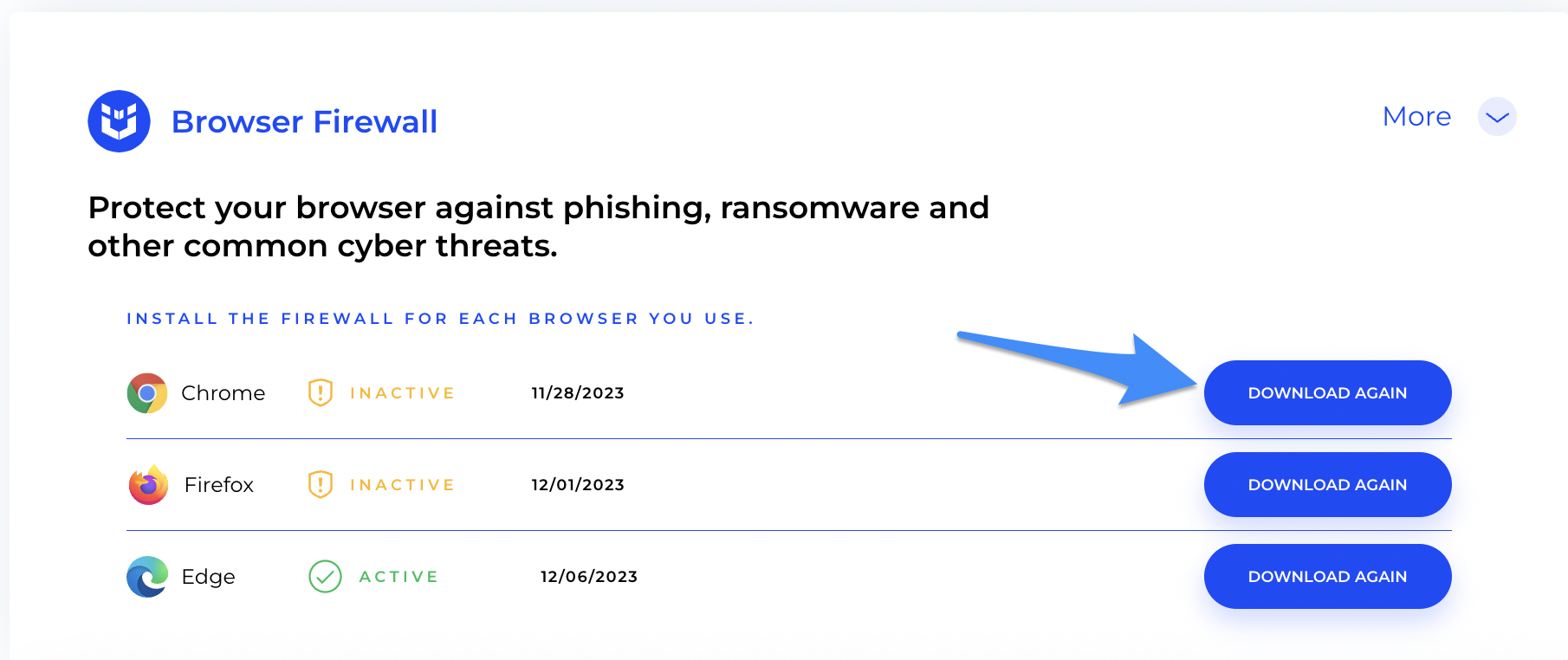Open the Browser Firewall title link
This screenshot has height=660, width=1568.
tap(304, 122)
